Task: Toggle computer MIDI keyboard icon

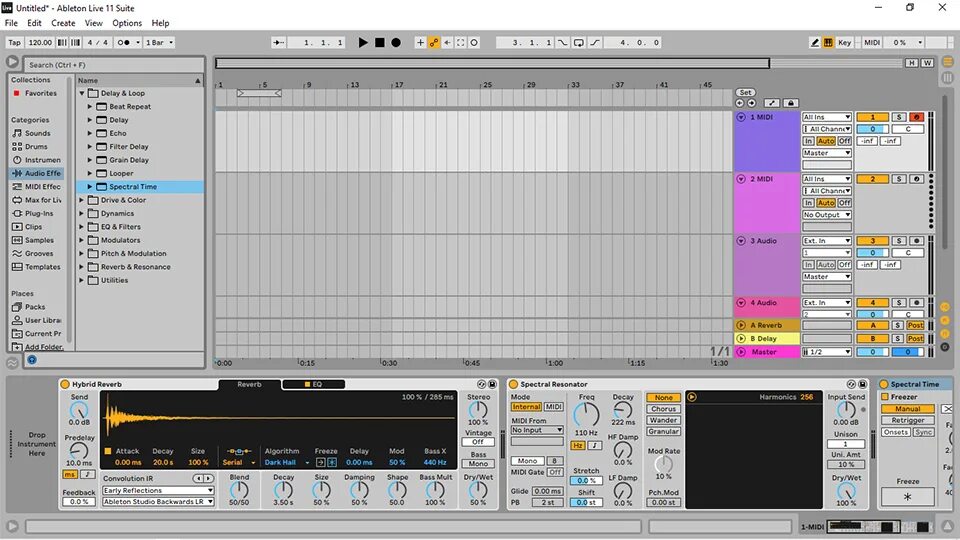Action: coord(828,42)
